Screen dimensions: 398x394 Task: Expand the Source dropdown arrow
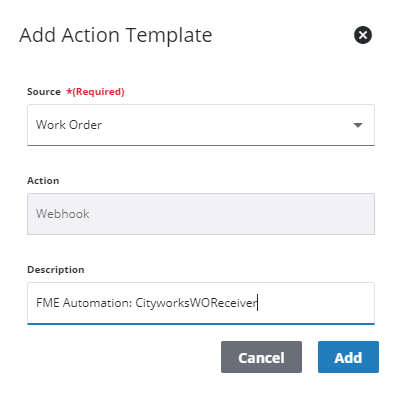click(358, 125)
